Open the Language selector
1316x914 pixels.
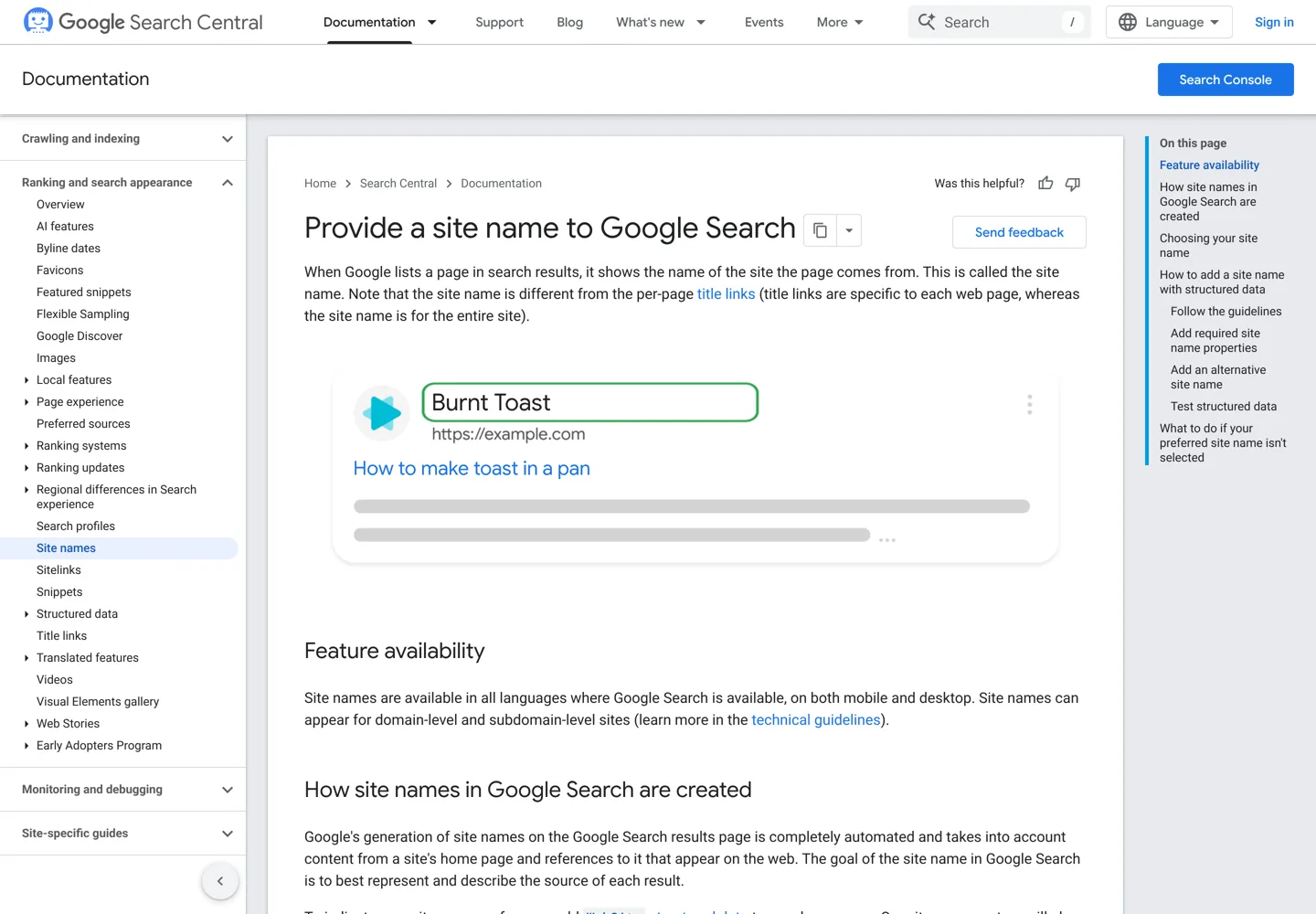point(1169,22)
